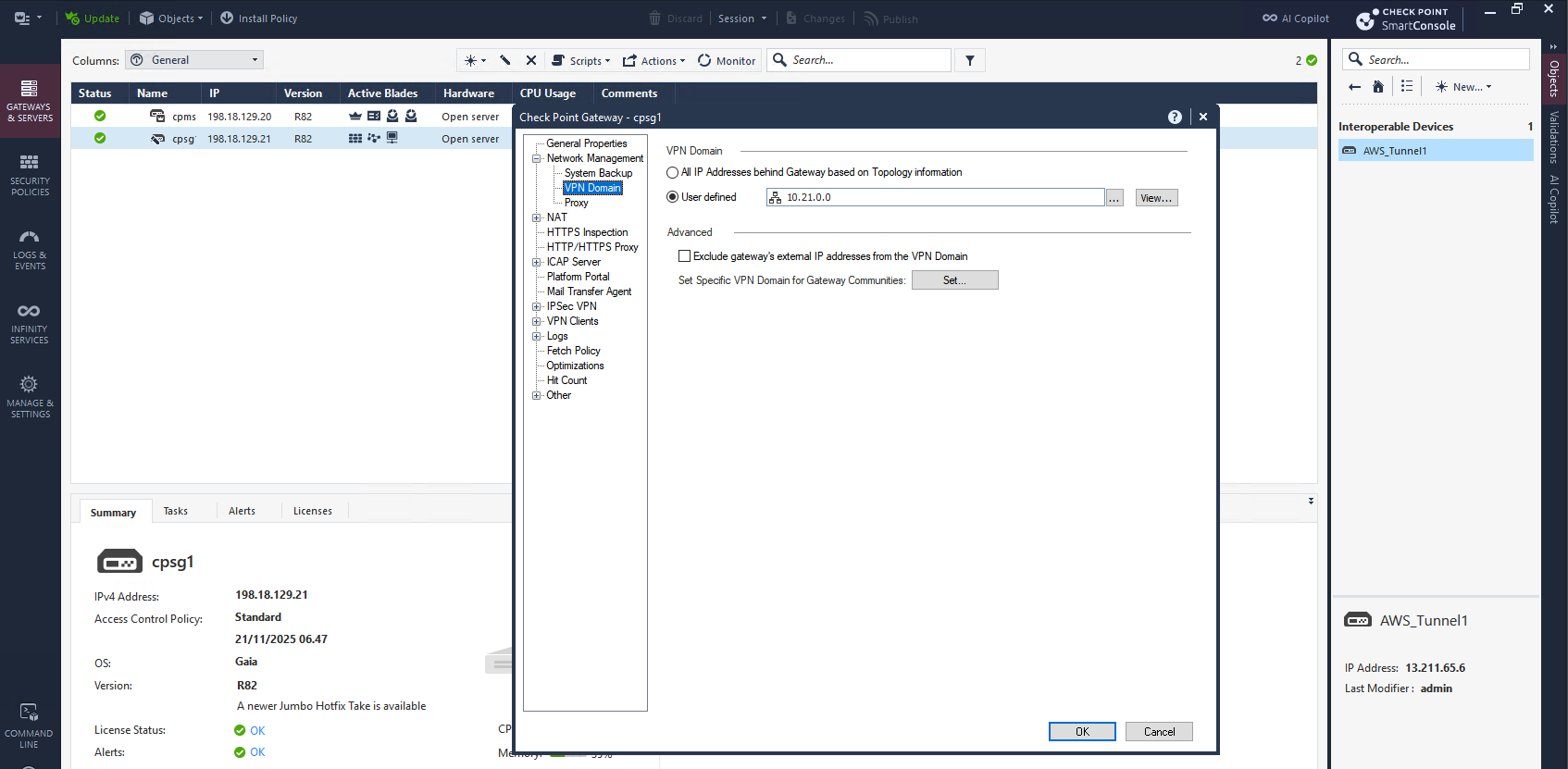1568x769 pixels.
Task: Open the Tasks tab
Action: point(175,511)
